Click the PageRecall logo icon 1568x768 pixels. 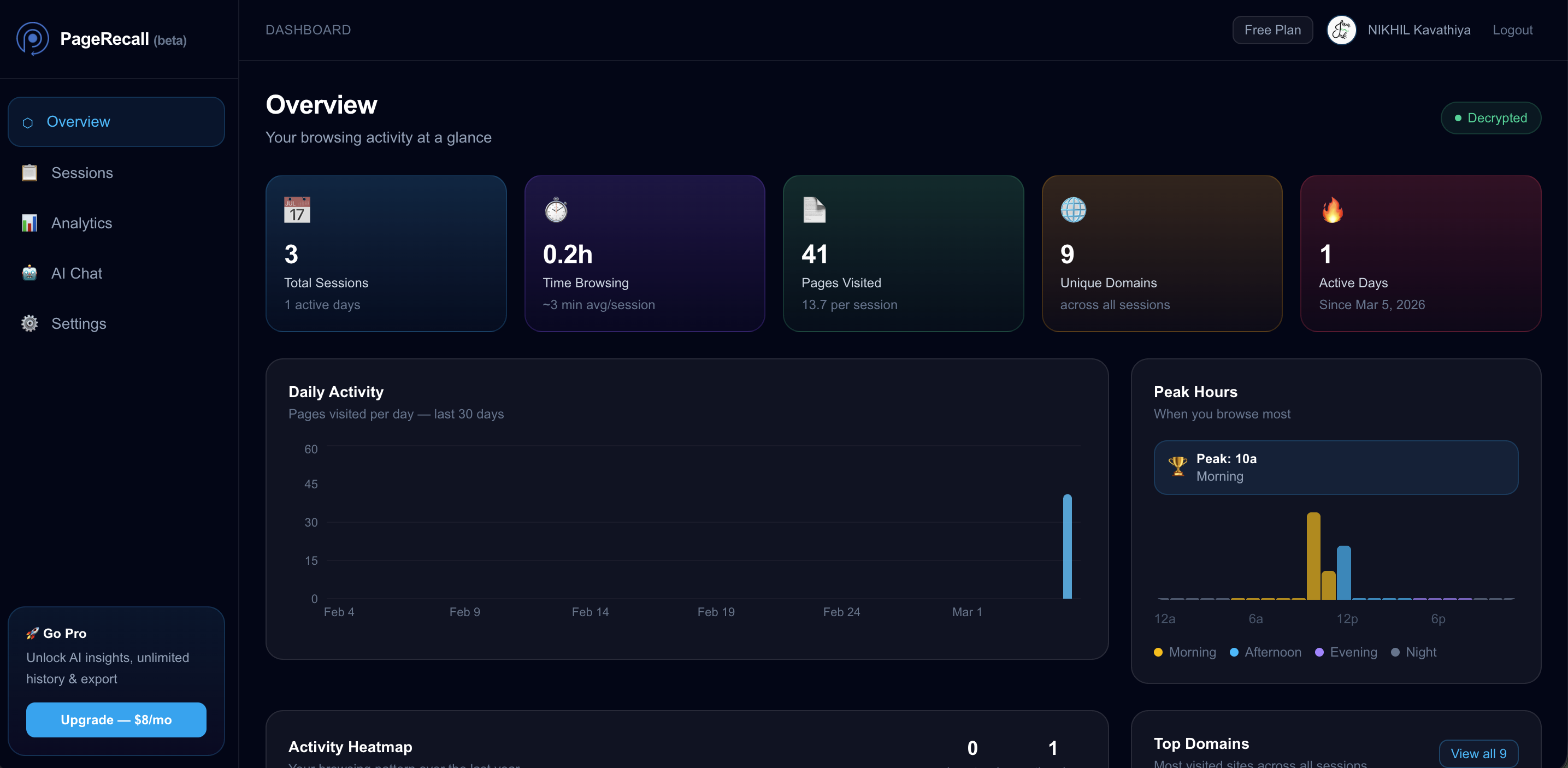pos(32,39)
